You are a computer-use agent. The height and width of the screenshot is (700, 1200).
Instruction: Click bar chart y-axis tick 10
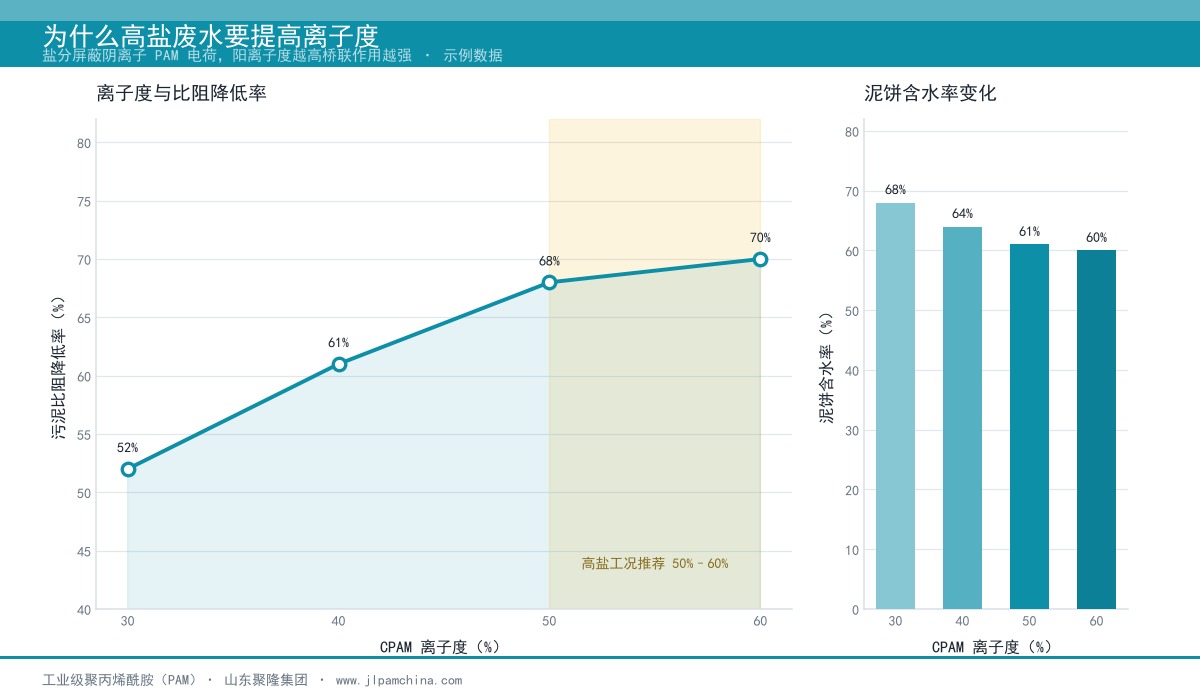852,550
